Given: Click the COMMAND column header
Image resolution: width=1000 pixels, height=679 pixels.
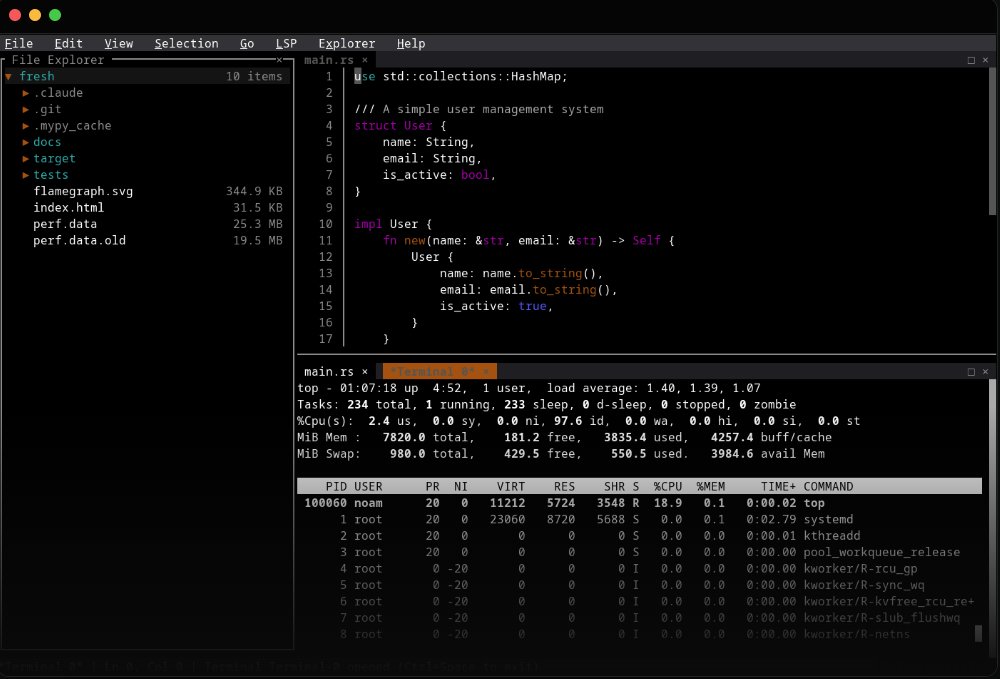Looking at the screenshot, I should pos(828,486).
